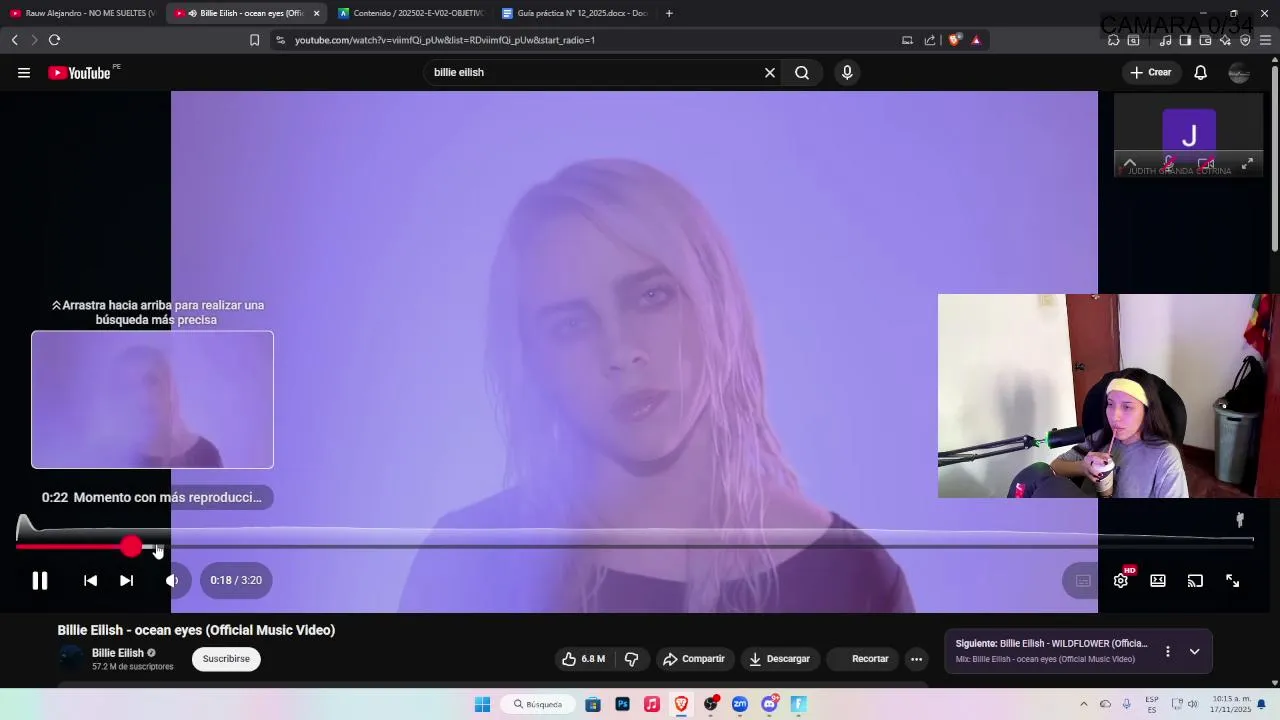
Task: Toggle the meeting overlay microphone
Action: 1169,163
